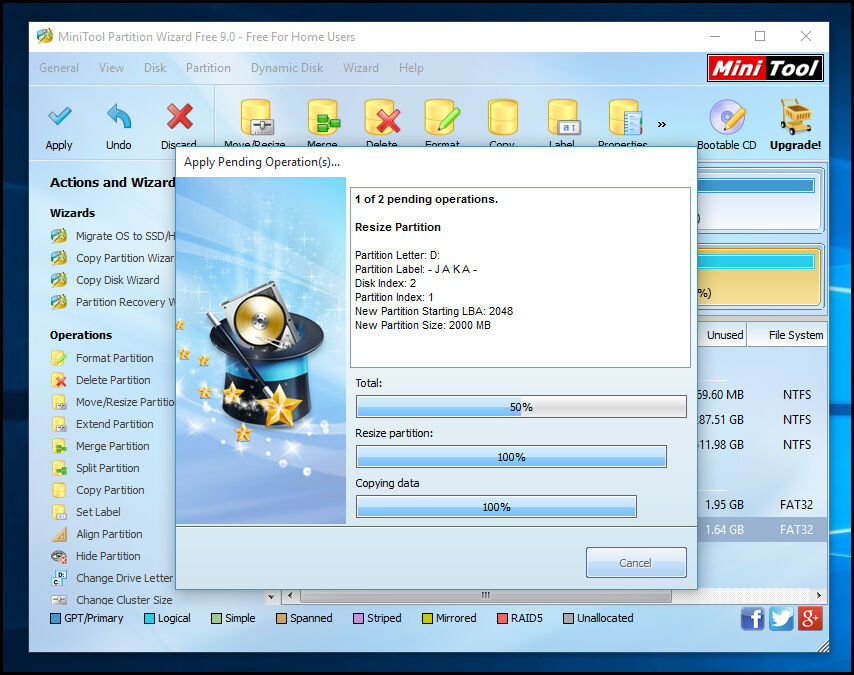Viewport: 854px width, 675px height.
Task: Click the Set Label sidebar icon
Action: [59, 512]
